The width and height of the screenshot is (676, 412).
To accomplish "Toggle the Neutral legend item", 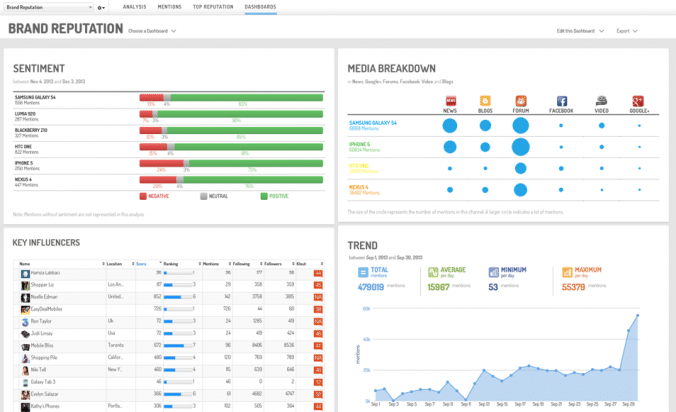I will 214,196.
